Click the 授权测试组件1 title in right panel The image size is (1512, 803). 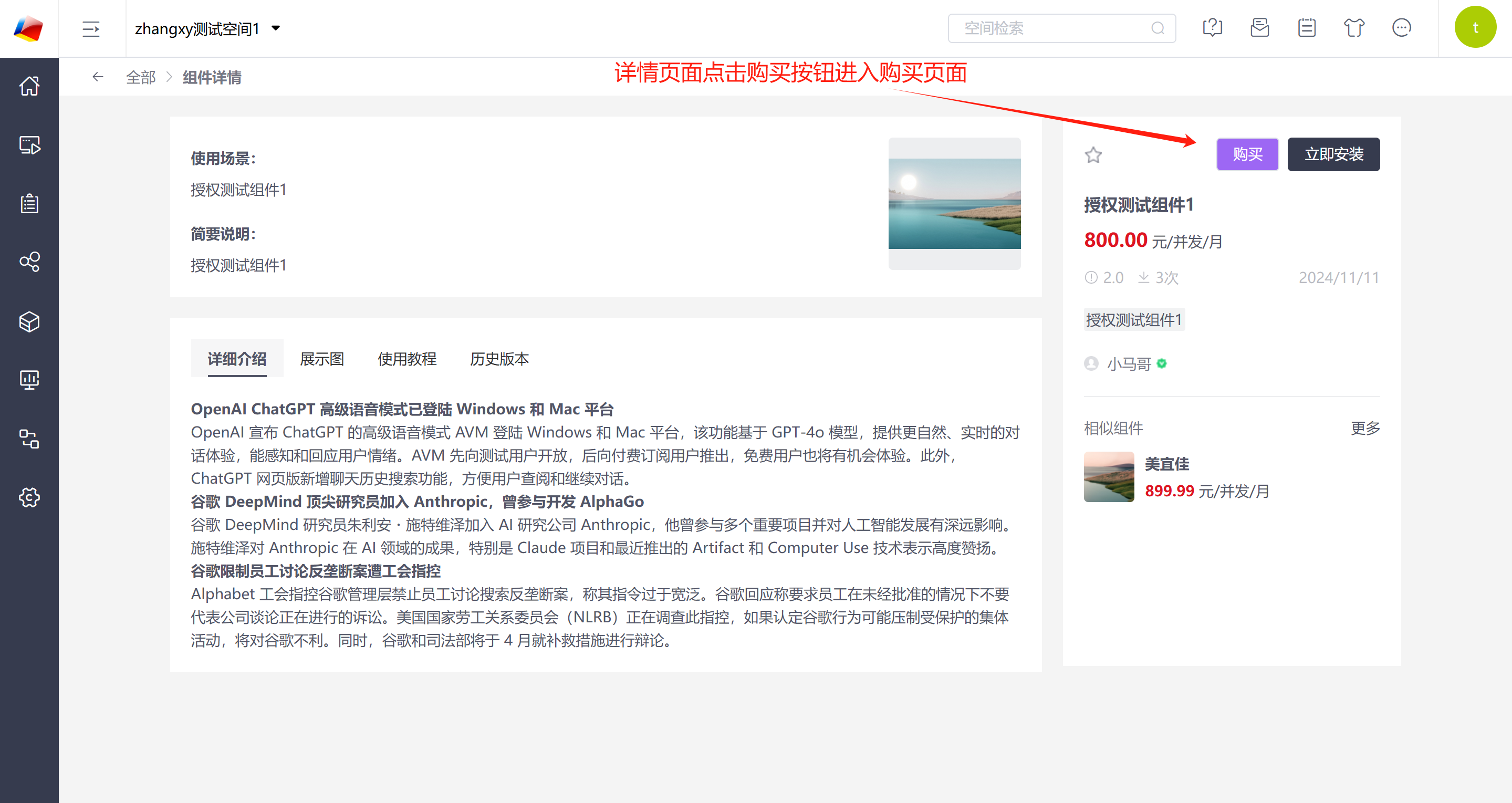(x=1139, y=205)
